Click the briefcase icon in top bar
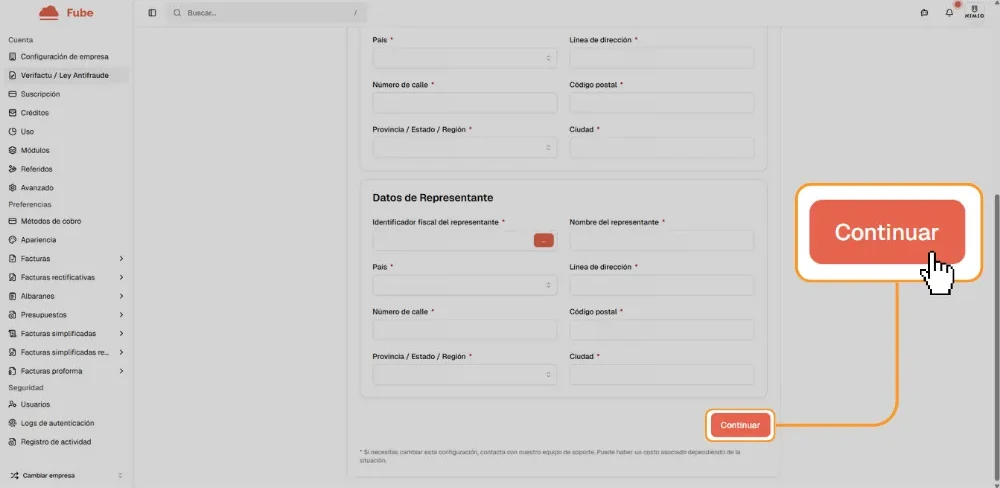Image resolution: width=1000 pixels, height=488 pixels. pos(924,13)
